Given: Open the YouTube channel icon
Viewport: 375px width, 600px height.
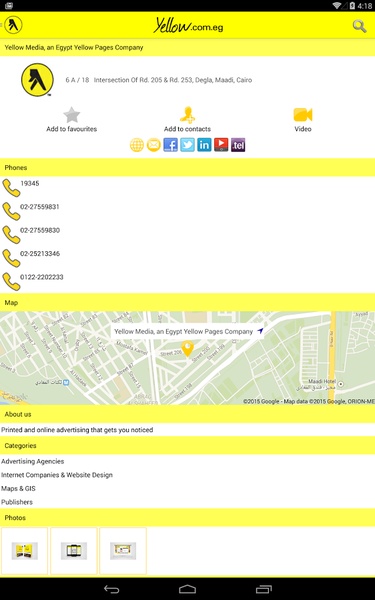Looking at the screenshot, I should [221, 145].
